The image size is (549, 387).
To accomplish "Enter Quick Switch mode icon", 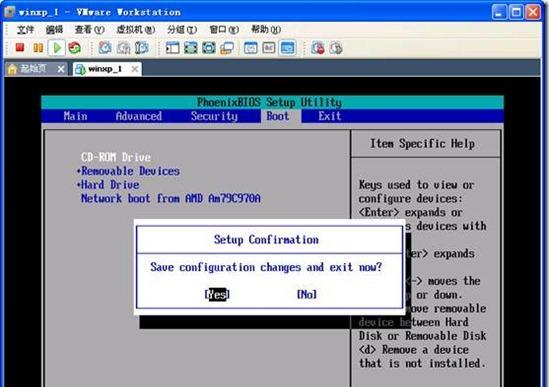I will pos(209,48).
